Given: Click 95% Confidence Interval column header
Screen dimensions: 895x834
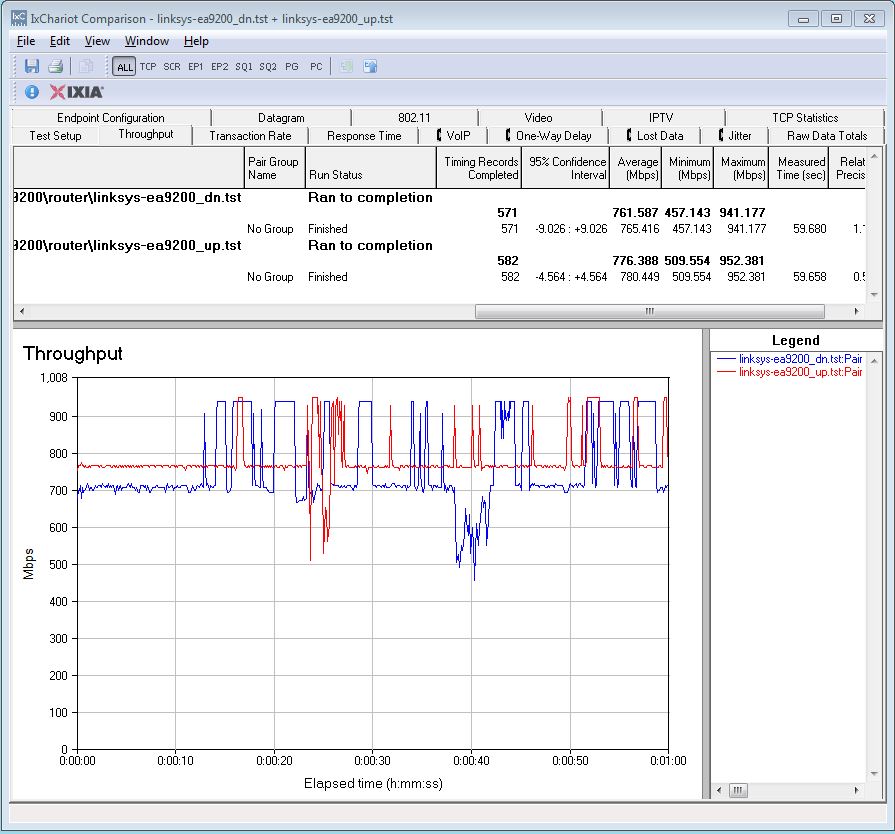Looking at the screenshot, I should [565, 168].
